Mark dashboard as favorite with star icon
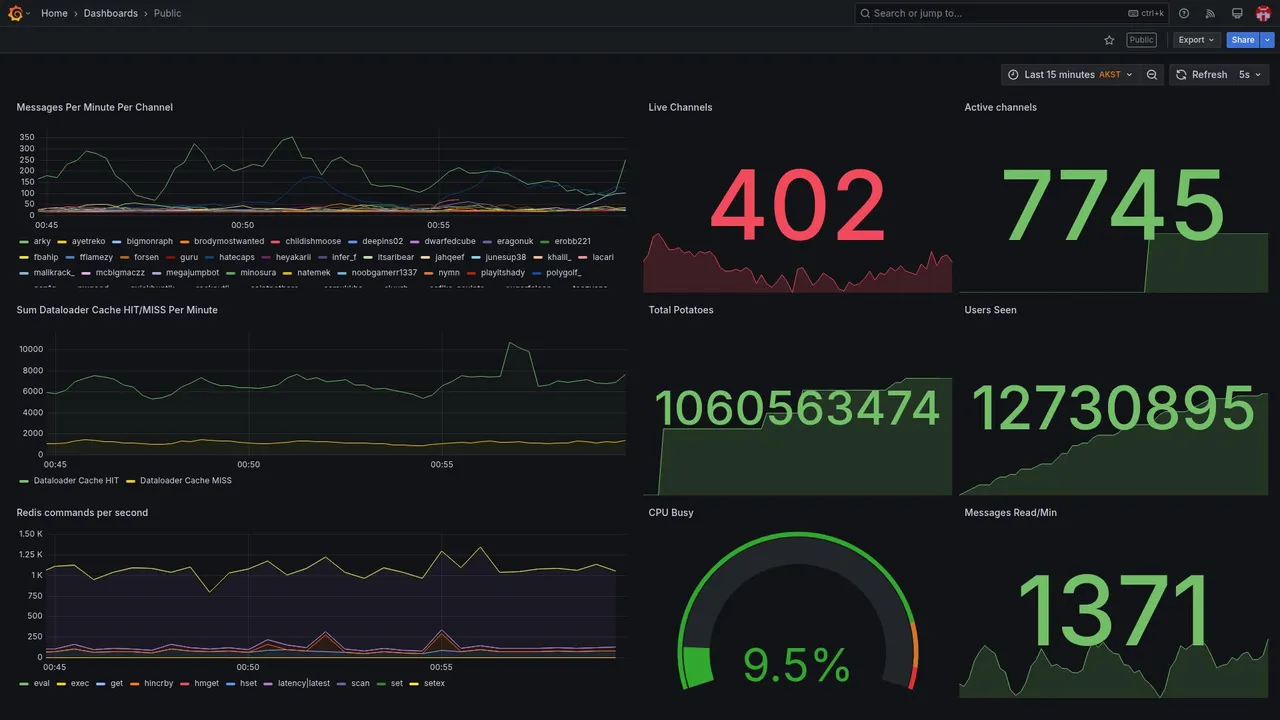Viewport: 1280px width, 720px height. tap(1109, 40)
